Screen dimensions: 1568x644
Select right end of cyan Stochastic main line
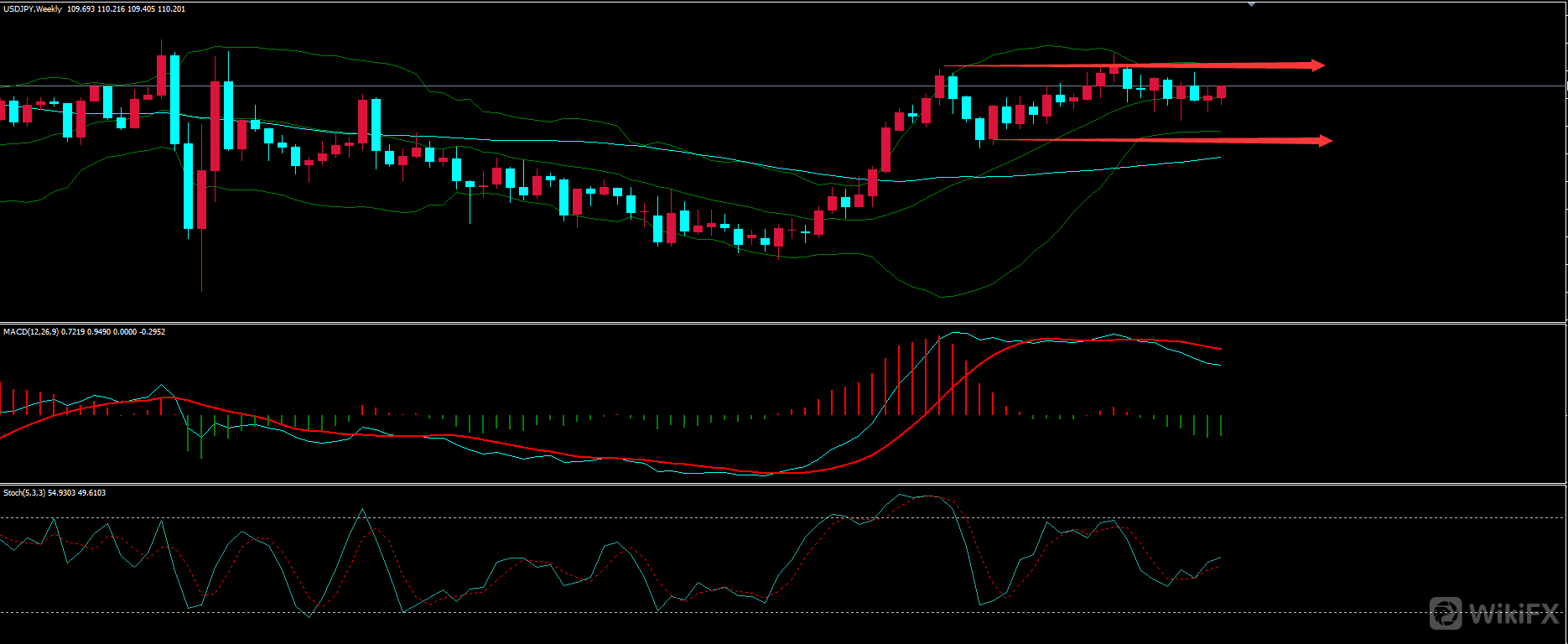click(1220, 558)
